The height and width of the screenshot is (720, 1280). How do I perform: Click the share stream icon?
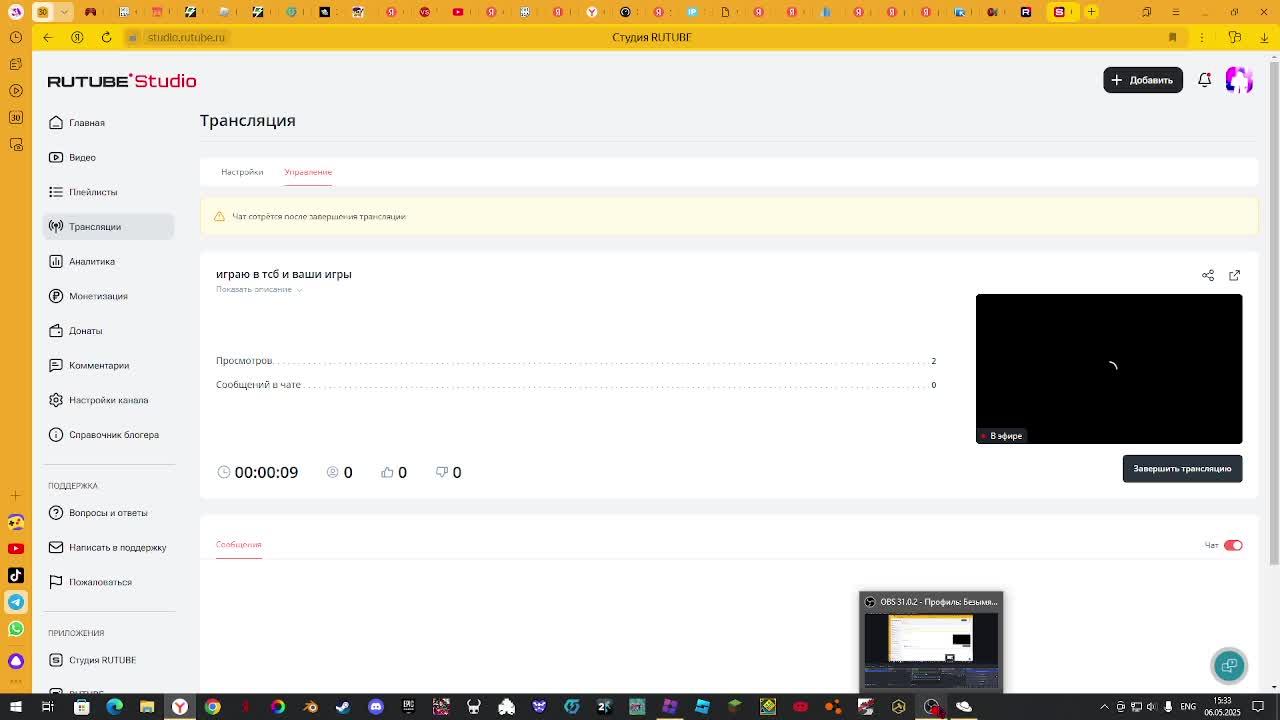1208,275
